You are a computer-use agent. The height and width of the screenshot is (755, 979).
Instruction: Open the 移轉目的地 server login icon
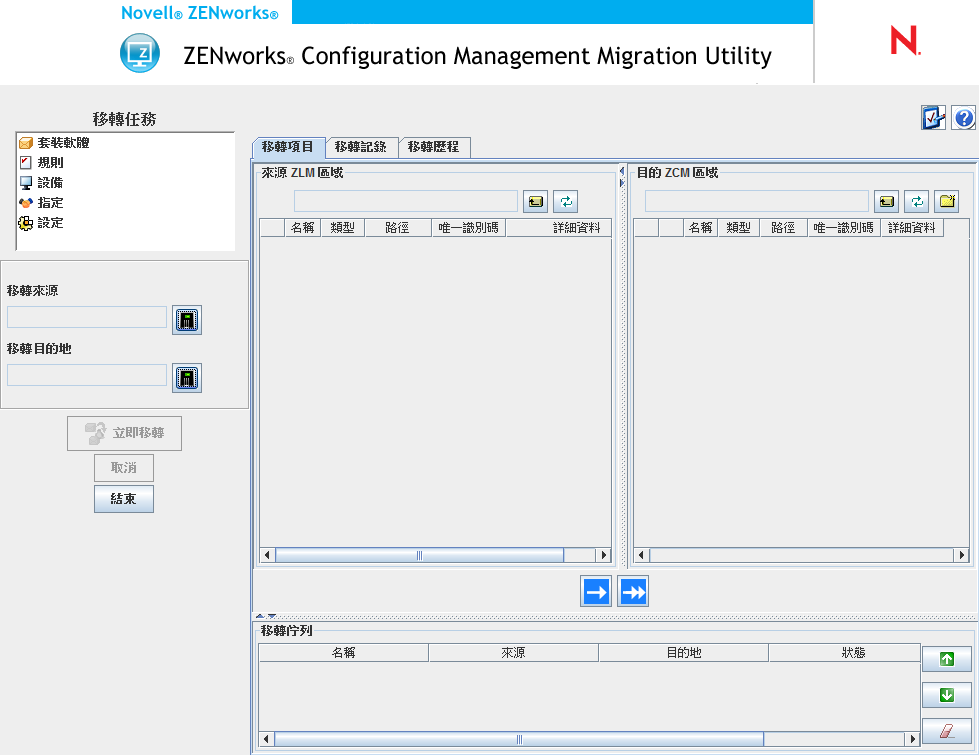(187, 378)
